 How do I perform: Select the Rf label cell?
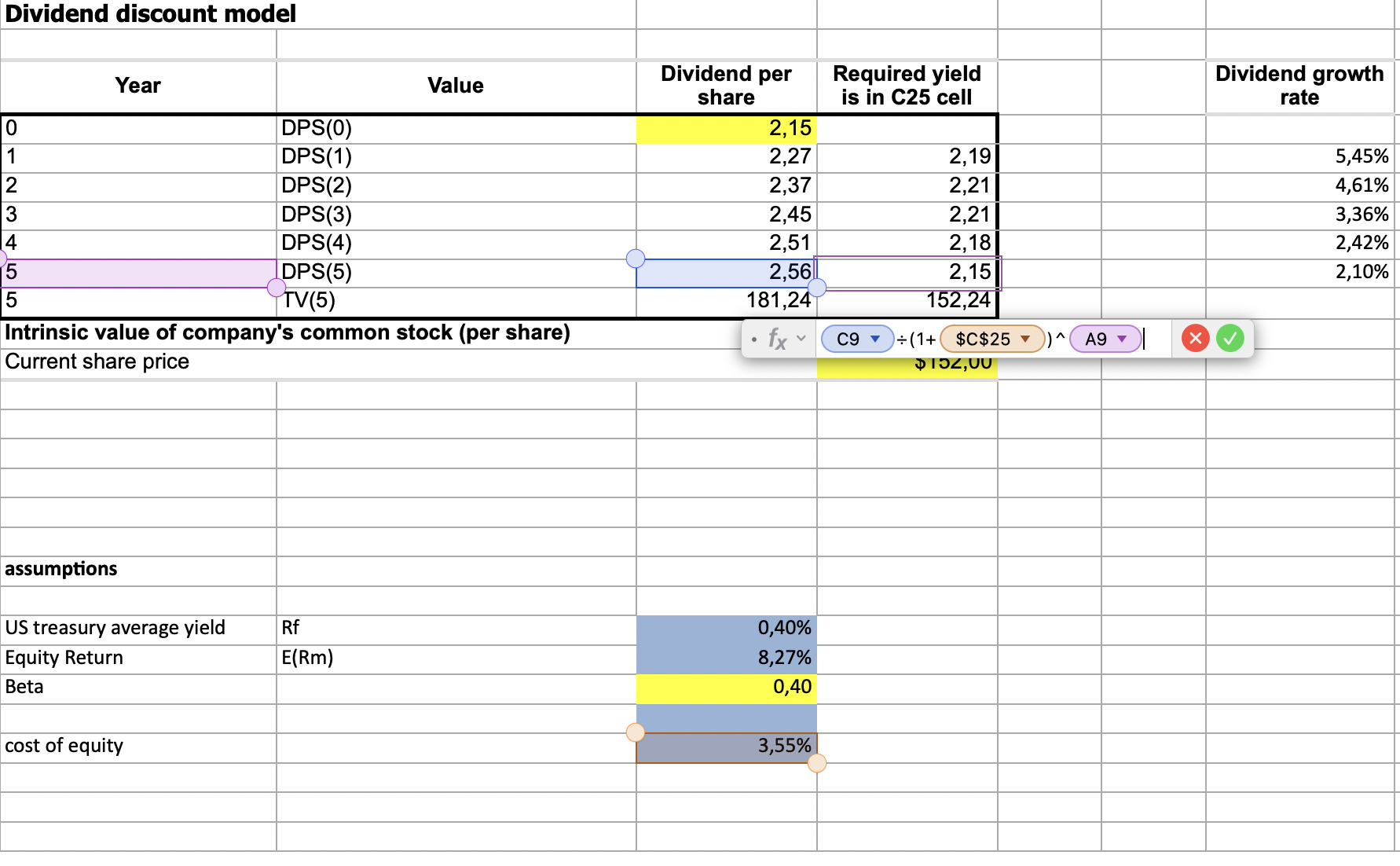pos(456,629)
